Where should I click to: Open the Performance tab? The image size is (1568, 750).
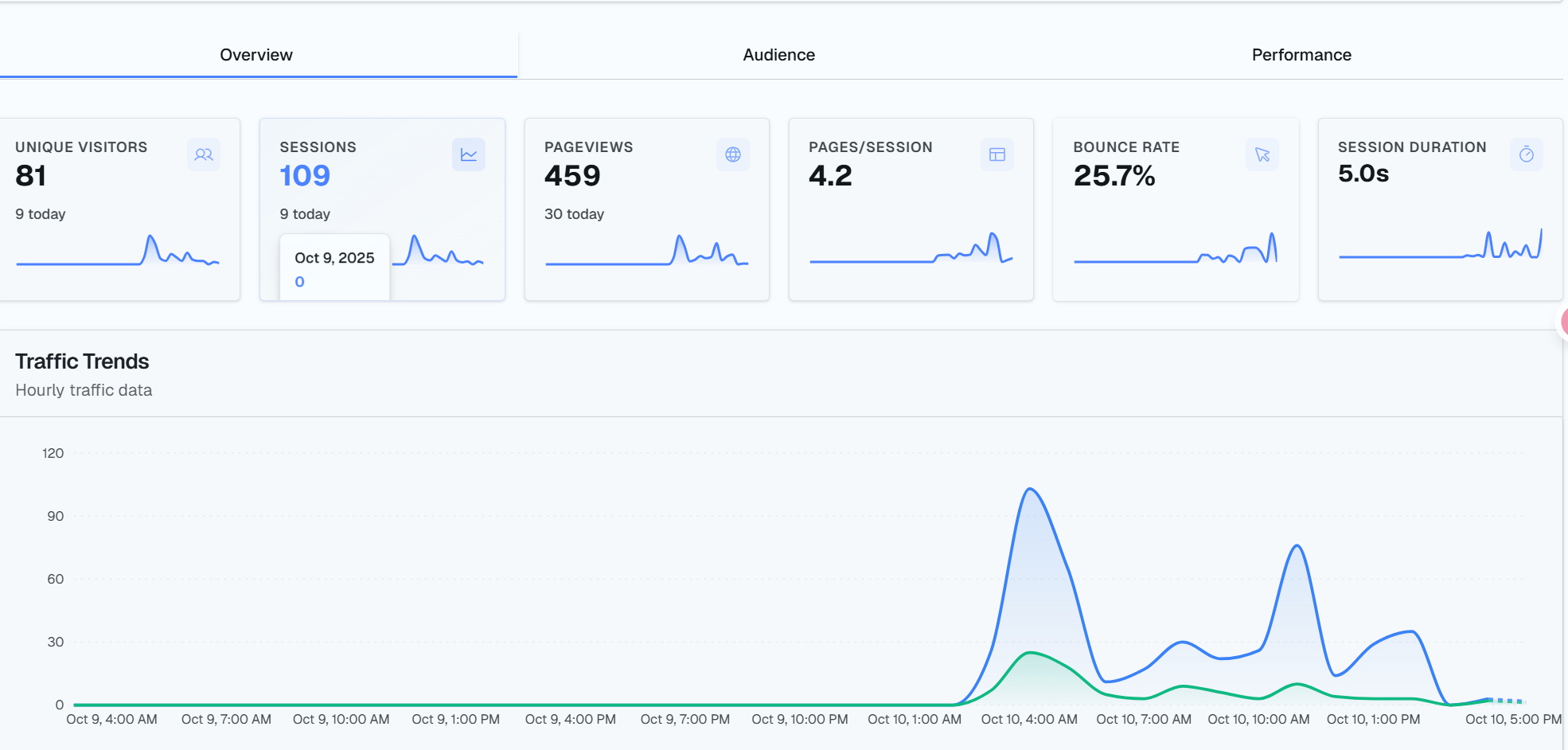1301,55
